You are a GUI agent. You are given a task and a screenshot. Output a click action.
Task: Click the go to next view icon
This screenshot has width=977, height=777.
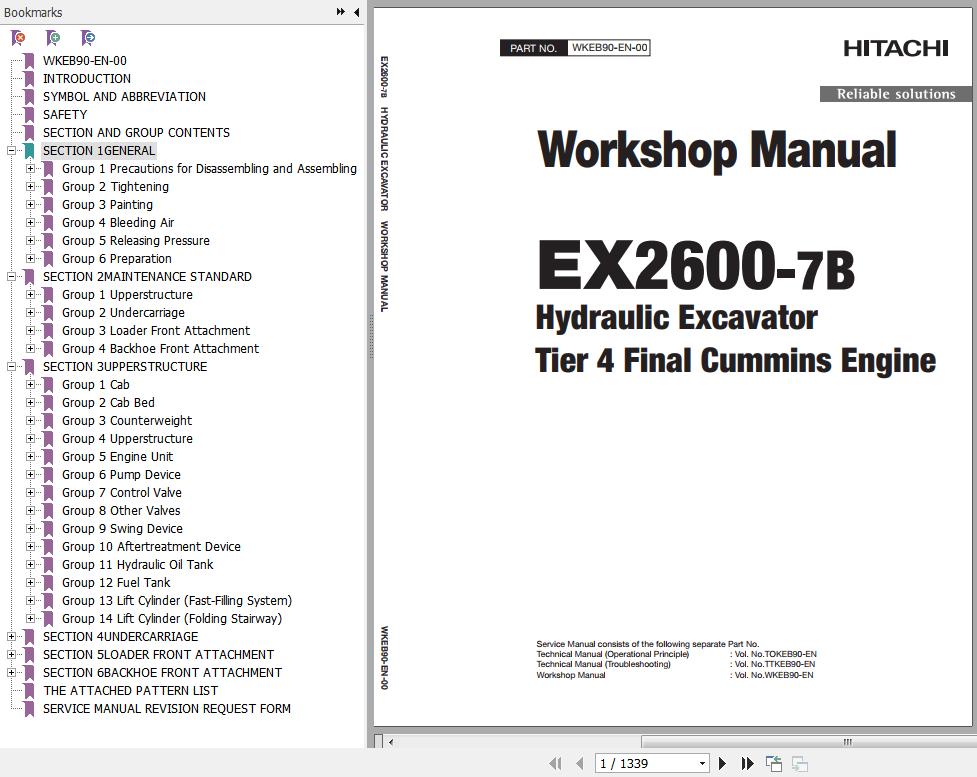coord(800,763)
